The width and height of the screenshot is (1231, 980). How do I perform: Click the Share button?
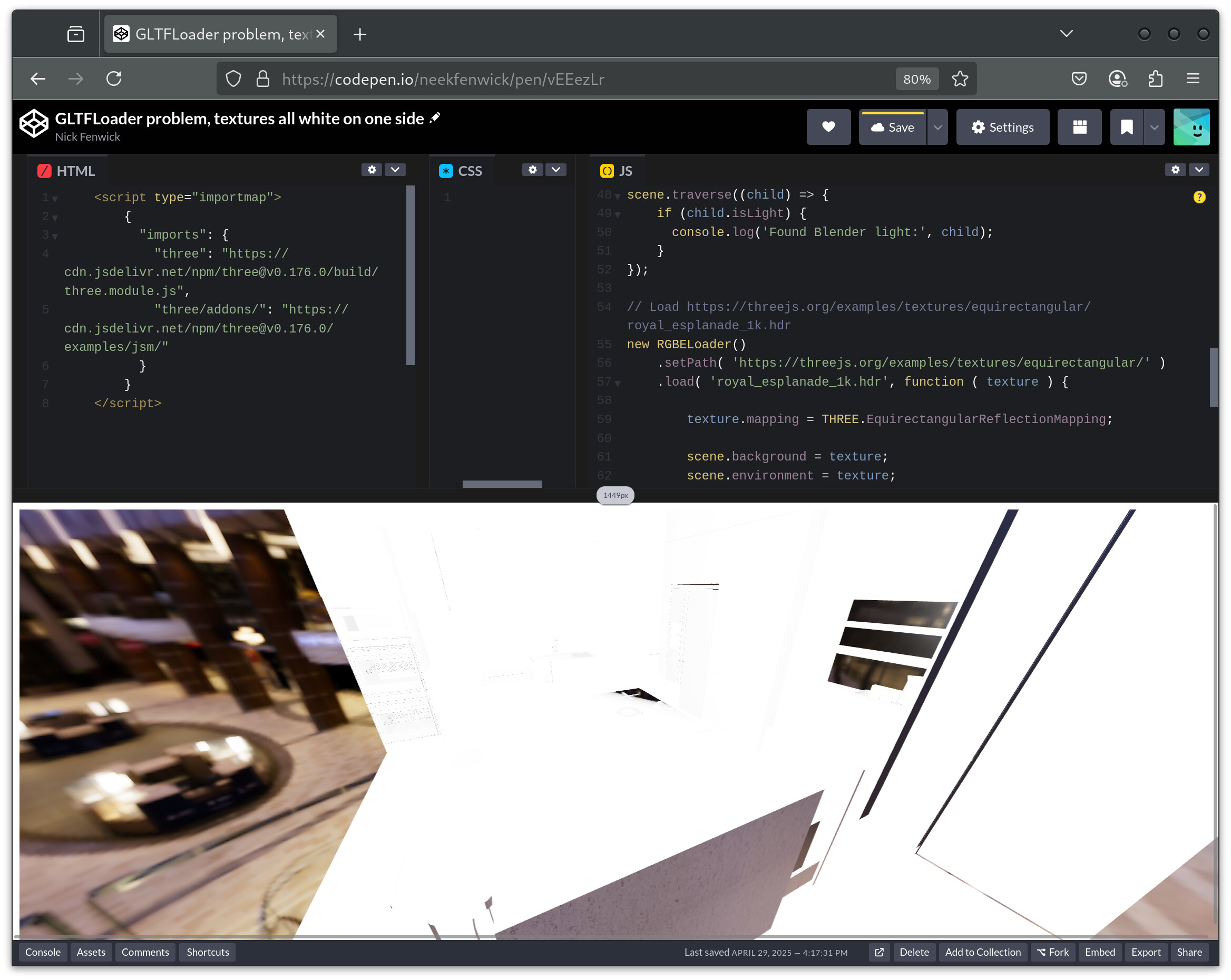point(1189,952)
